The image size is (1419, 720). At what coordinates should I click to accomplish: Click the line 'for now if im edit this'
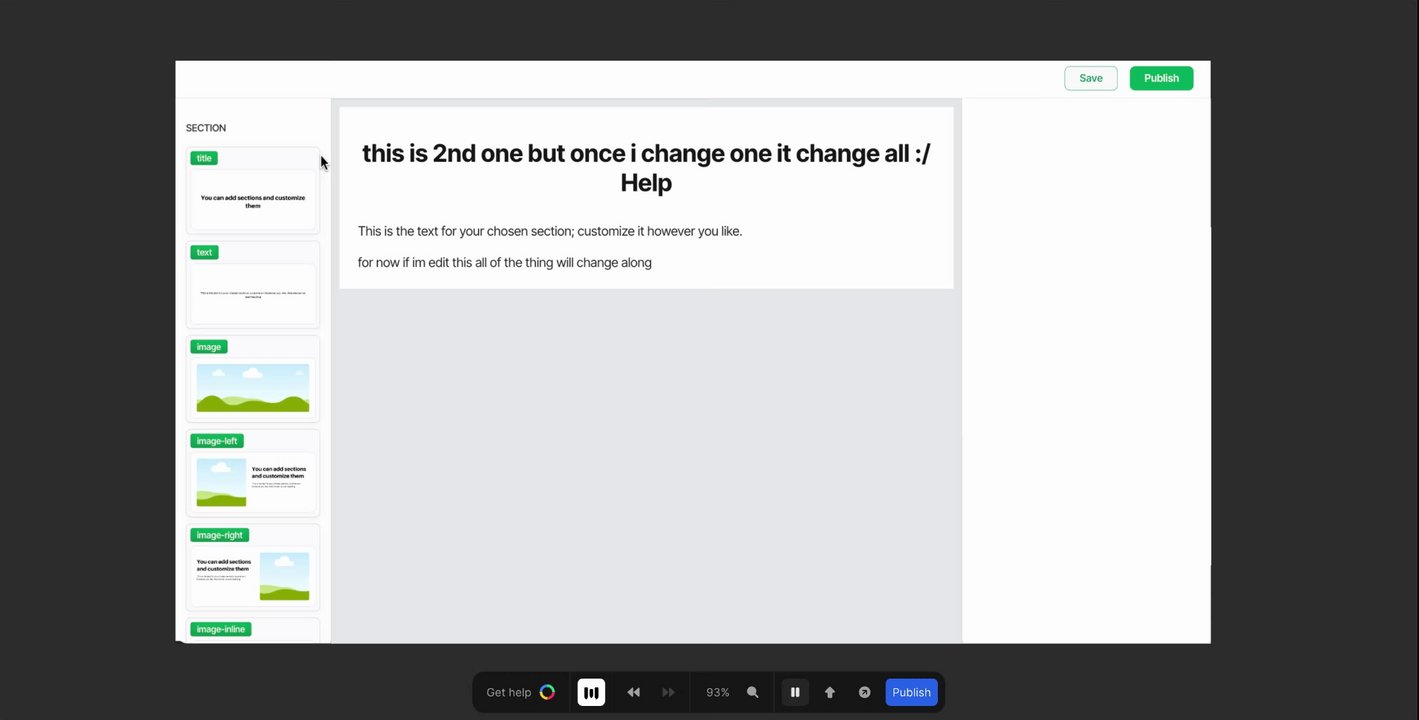(x=505, y=263)
